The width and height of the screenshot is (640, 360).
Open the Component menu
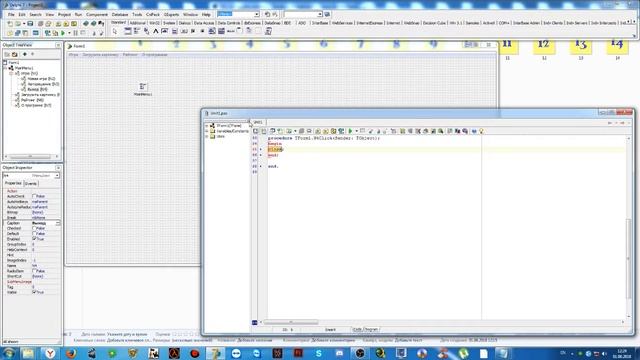(x=97, y=14)
